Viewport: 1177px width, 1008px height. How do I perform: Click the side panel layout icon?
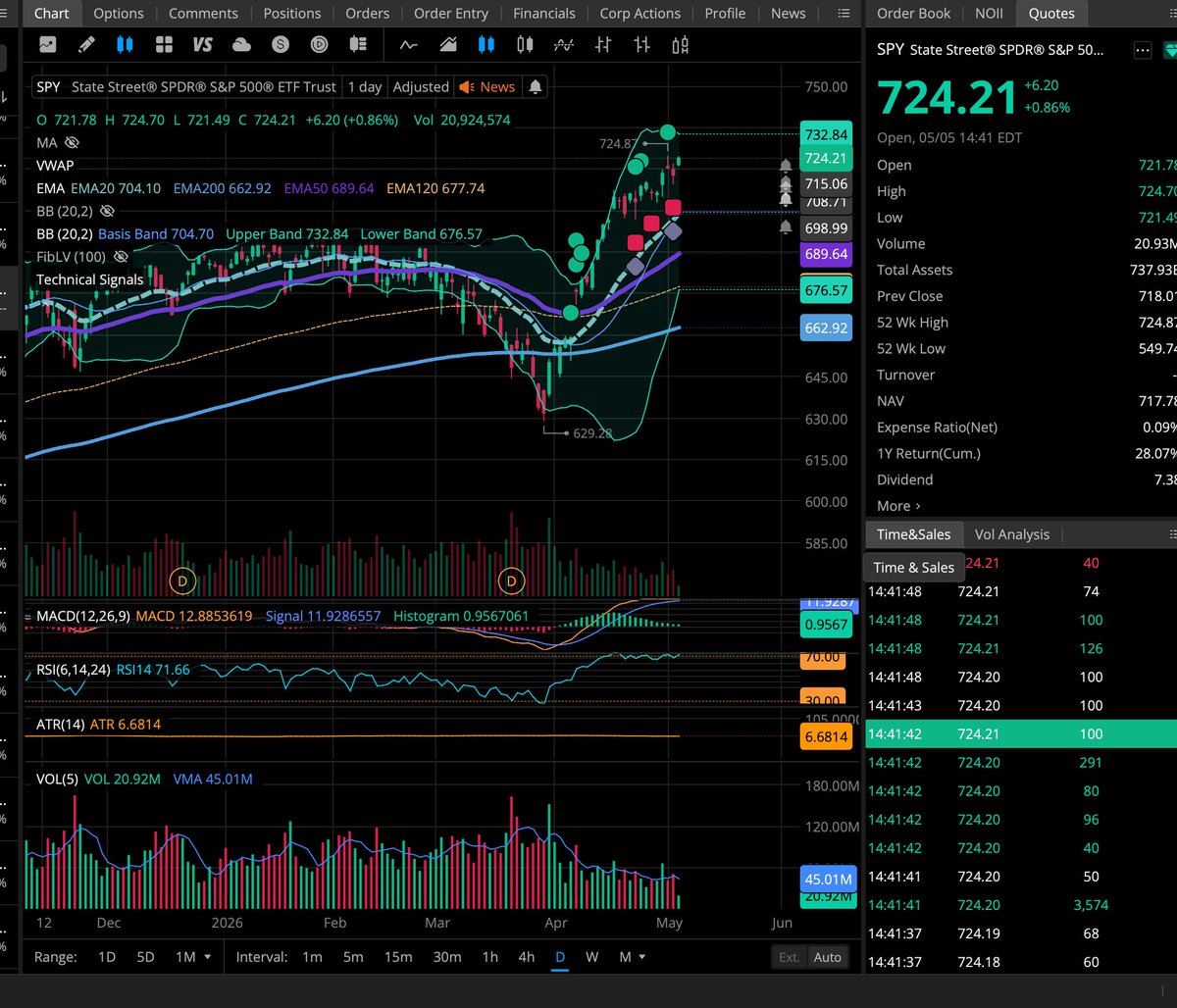pos(358,44)
